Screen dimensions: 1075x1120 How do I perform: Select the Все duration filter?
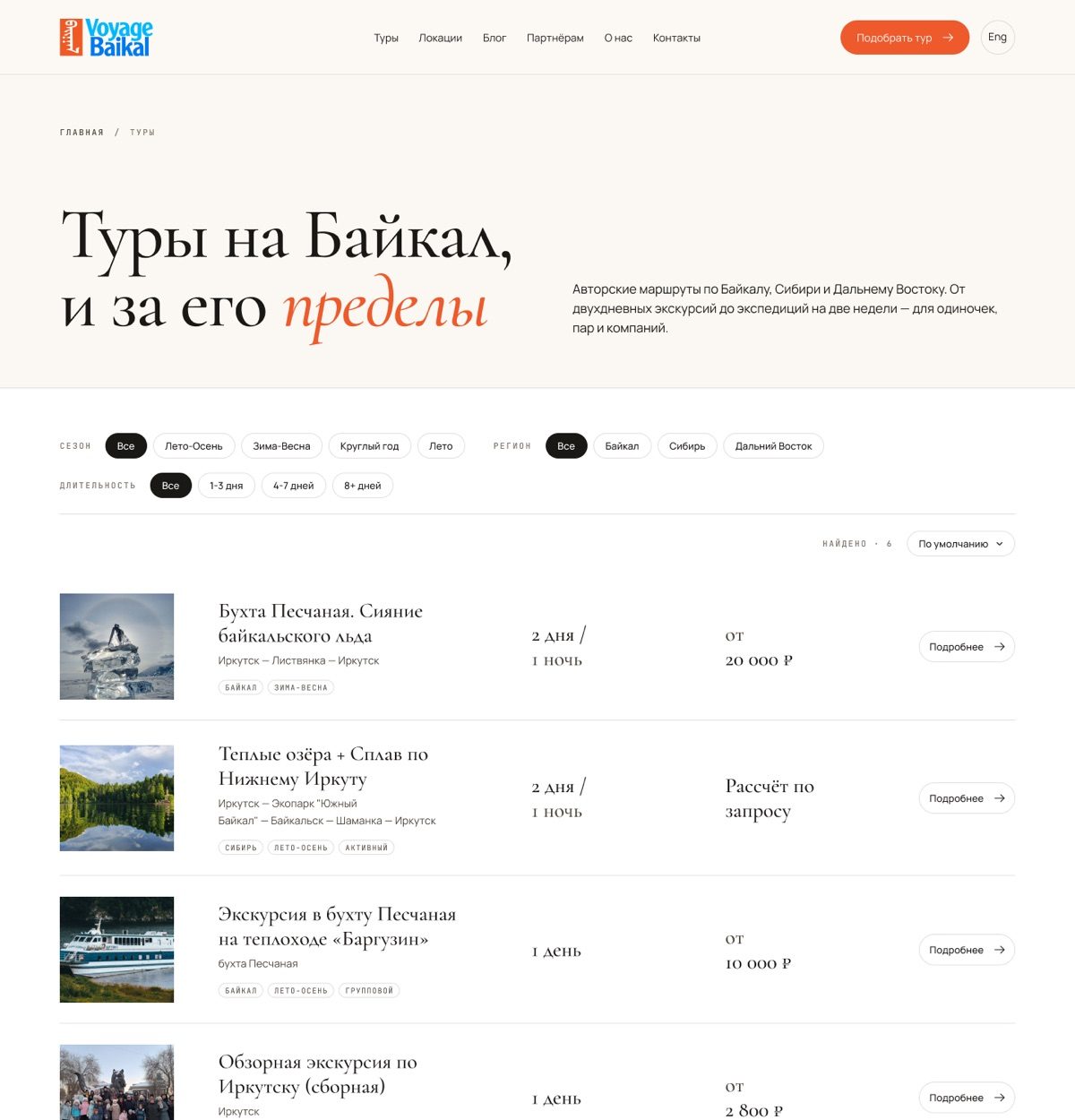pyautogui.click(x=170, y=486)
